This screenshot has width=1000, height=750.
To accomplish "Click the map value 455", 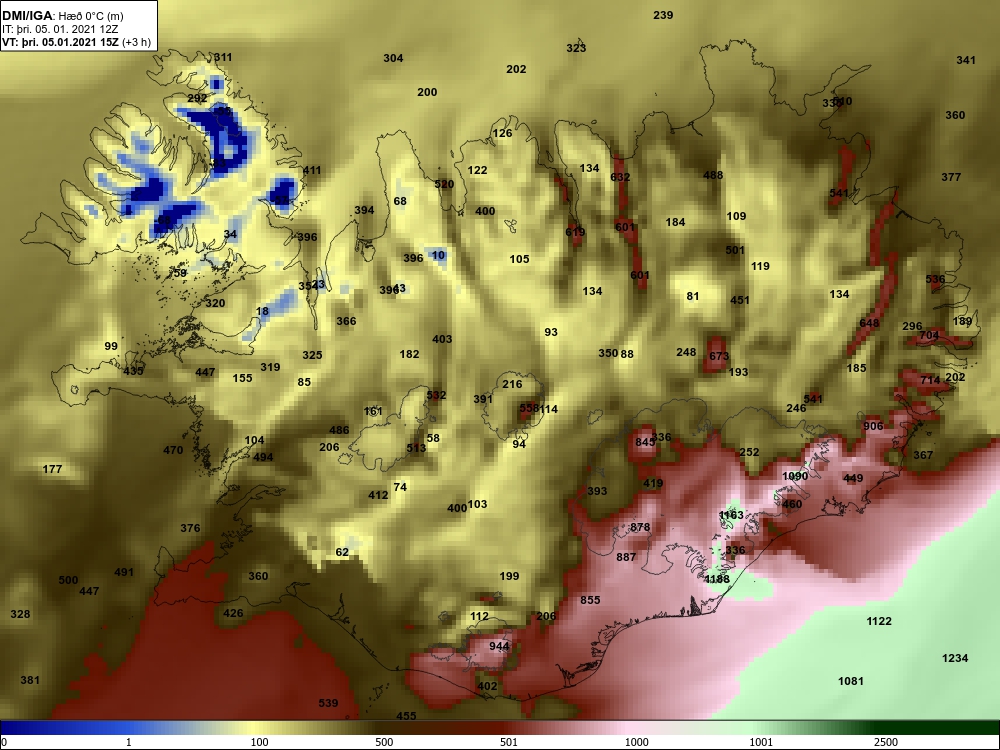I will tap(406, 716).
